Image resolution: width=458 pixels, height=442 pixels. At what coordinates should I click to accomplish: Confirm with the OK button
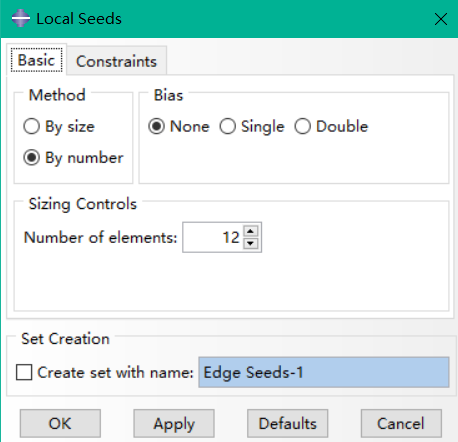coord(60,423)
